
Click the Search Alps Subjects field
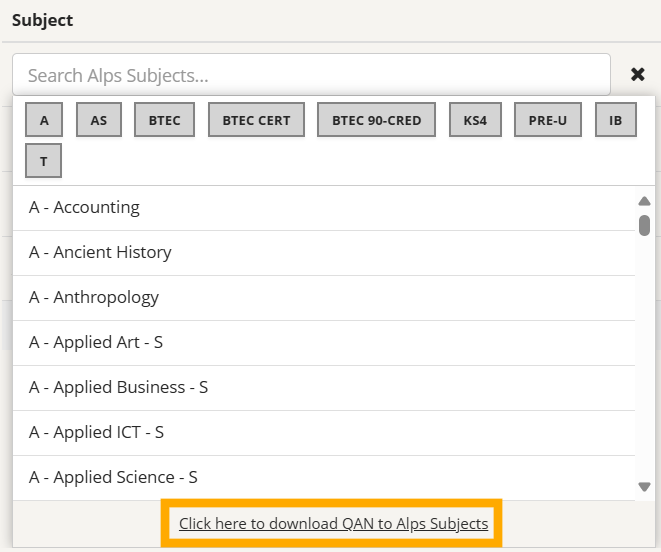point(311,75)
